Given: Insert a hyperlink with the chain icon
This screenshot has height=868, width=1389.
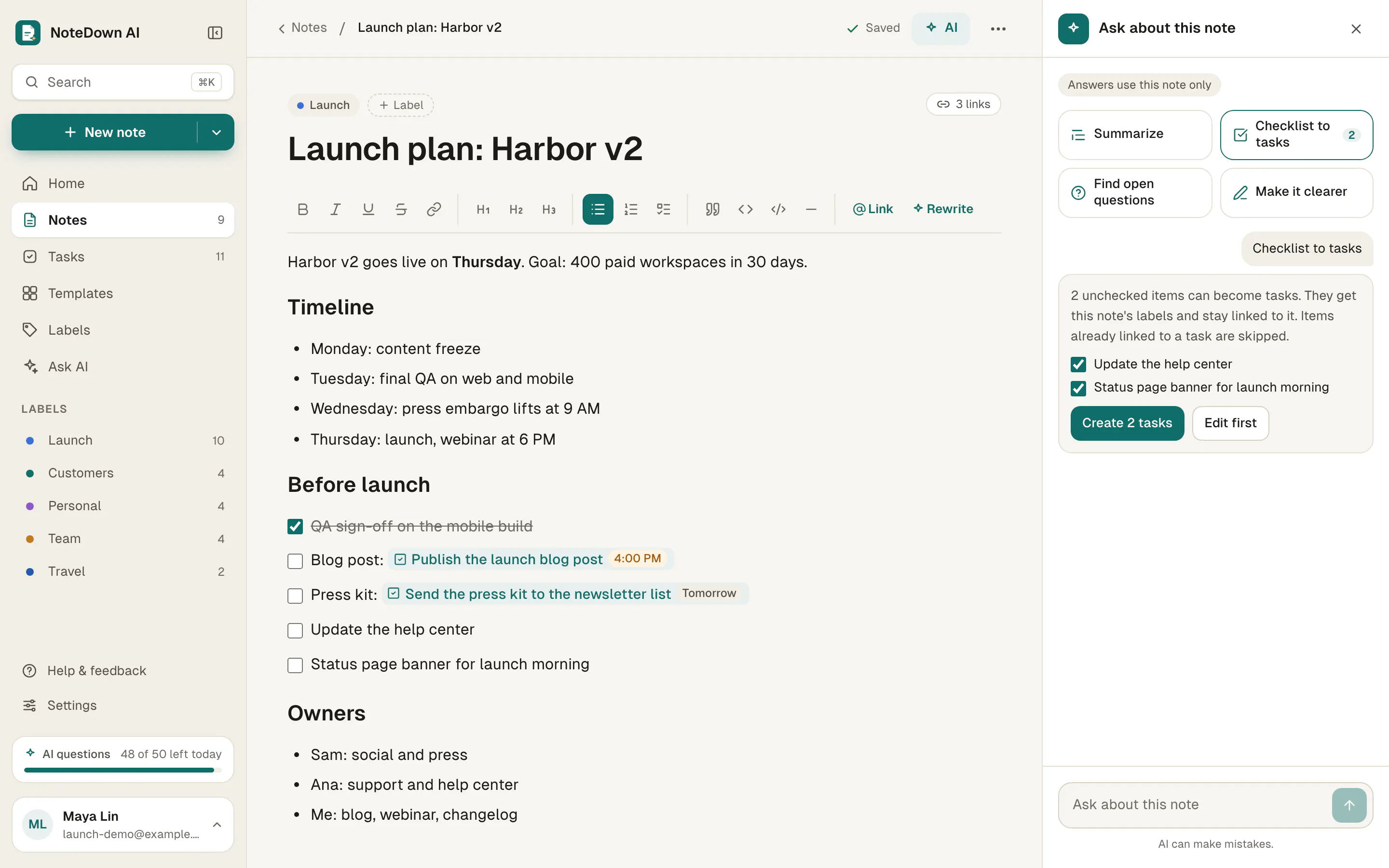Looking at the screenshot, I should pyautogui.click(x=434, y=209).
